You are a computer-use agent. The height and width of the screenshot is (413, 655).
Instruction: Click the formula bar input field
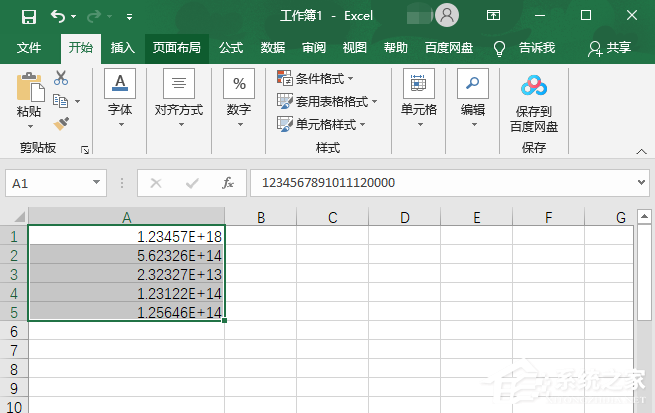440,183
